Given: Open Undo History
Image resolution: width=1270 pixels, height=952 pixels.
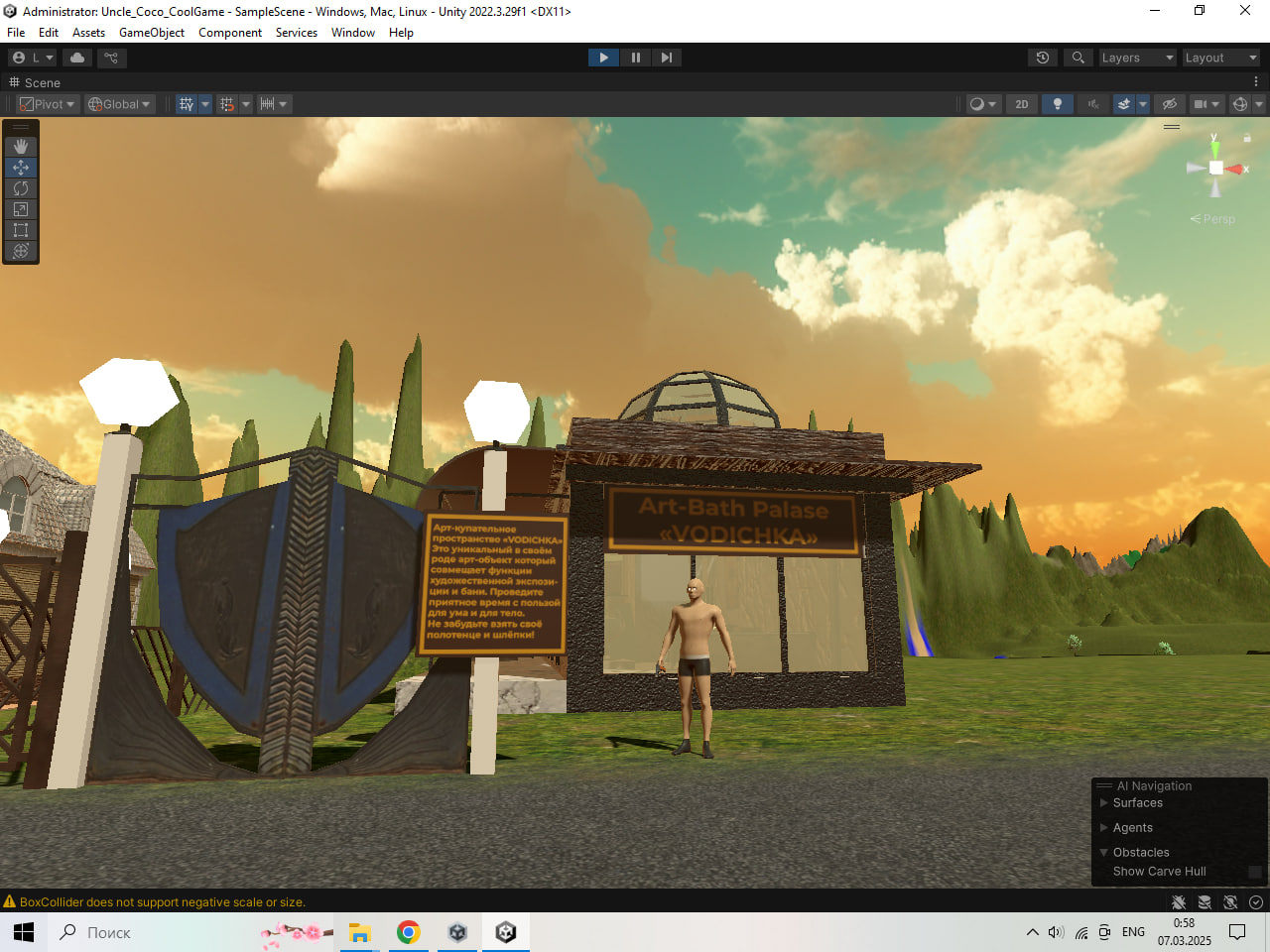Looking at the screenshot, I should click(1043, 58).
